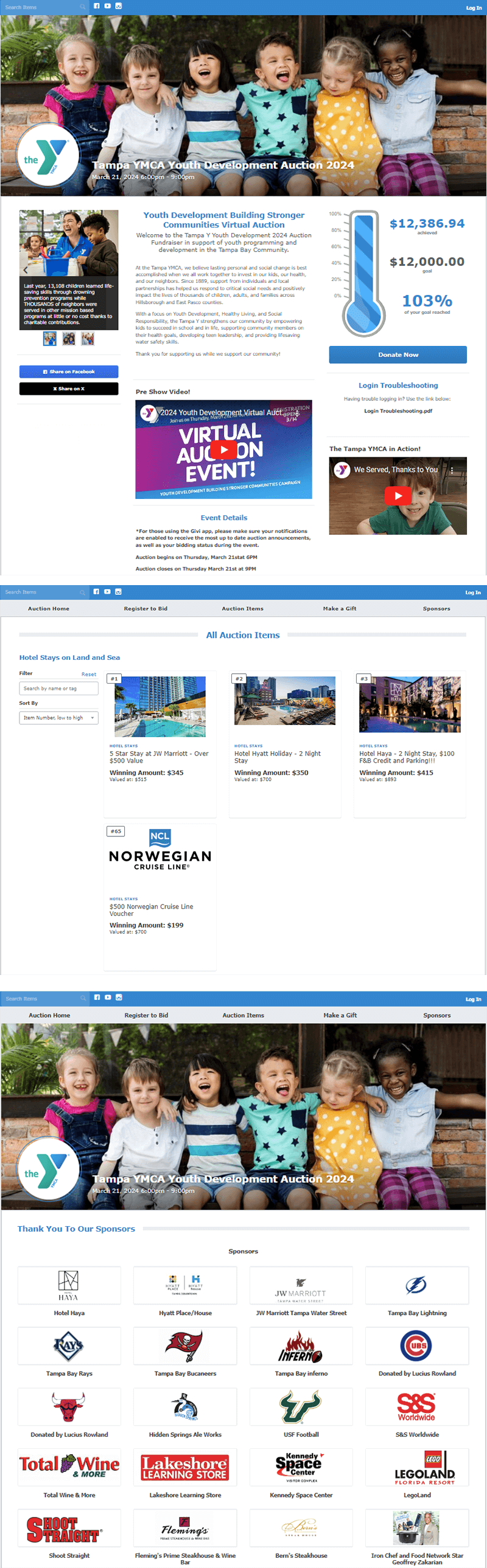Click Share on Facebook button
This screenshot has width=487, height=1568.
[69, 371]
